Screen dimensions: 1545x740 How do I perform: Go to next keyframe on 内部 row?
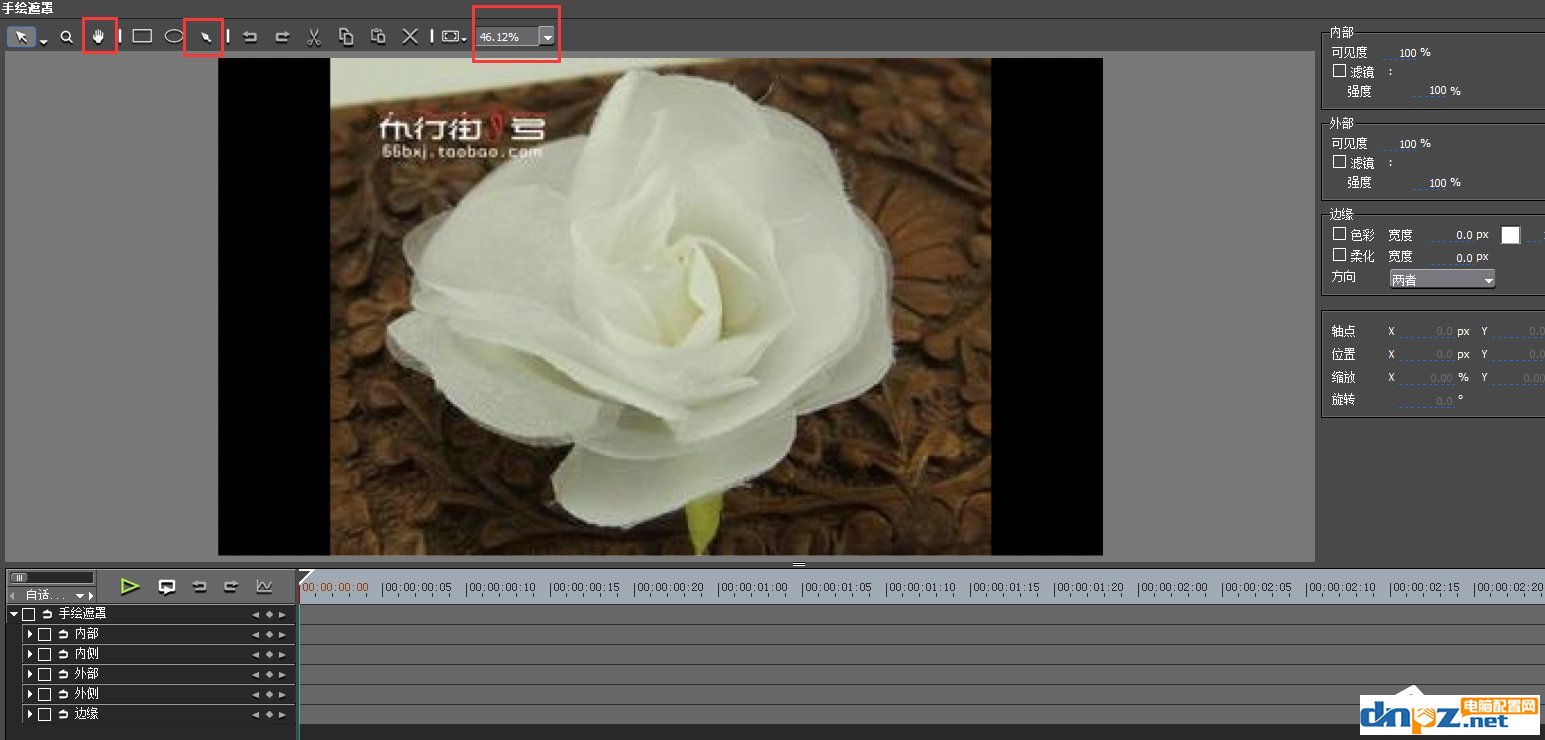pos(282,635)
